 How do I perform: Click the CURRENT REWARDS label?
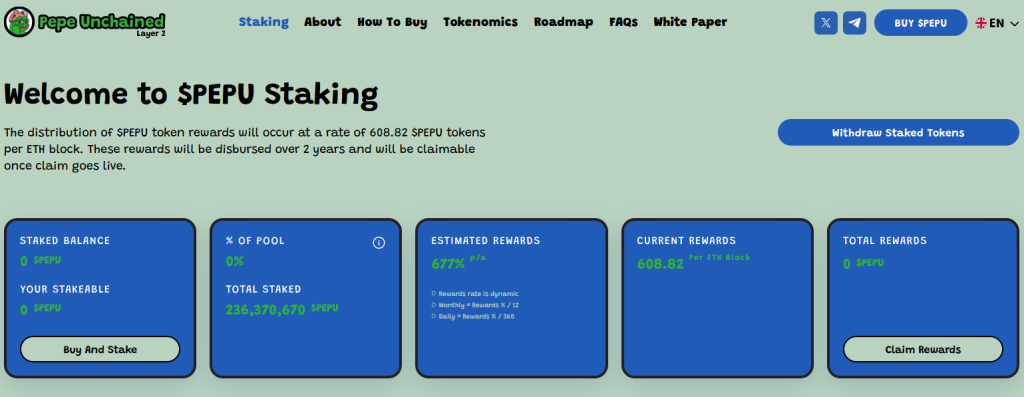coord(686,240)
